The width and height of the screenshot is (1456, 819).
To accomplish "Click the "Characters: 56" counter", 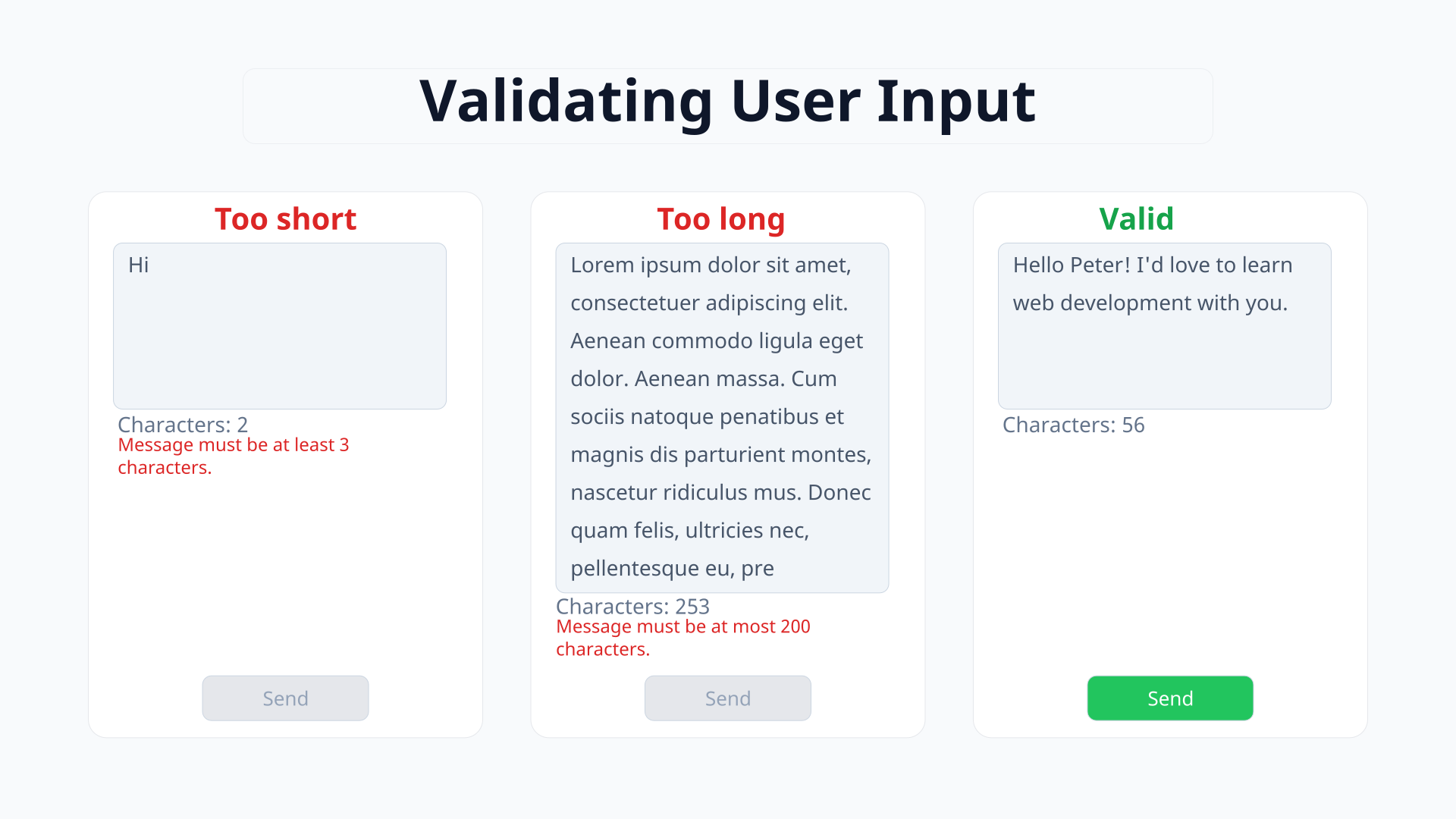I will (1073, 425).
